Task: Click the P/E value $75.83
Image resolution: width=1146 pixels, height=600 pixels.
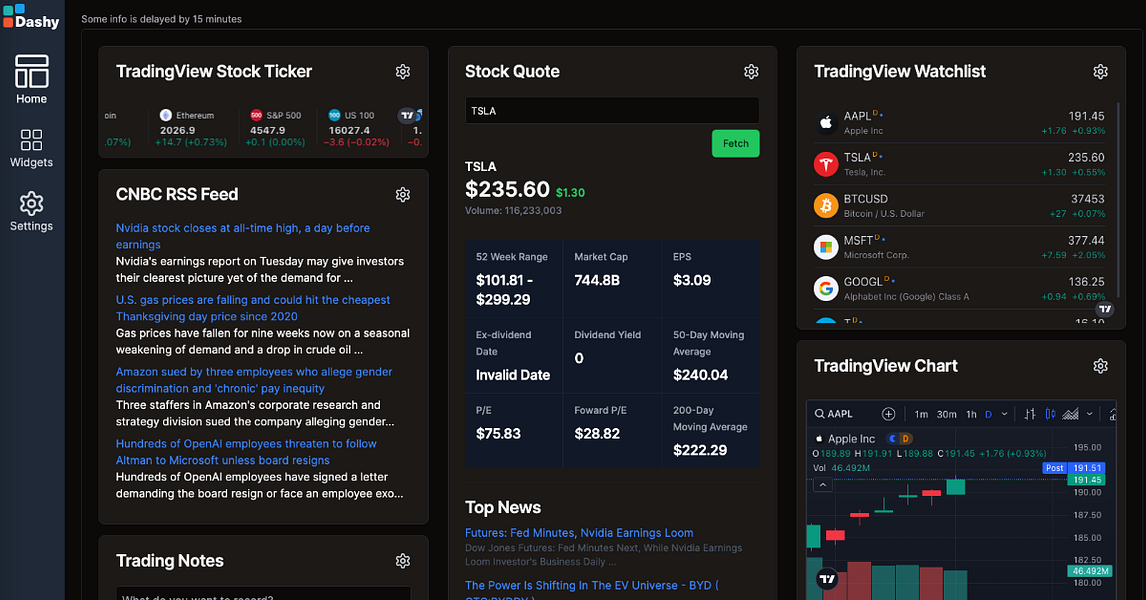Action: (x=498, y=433)
